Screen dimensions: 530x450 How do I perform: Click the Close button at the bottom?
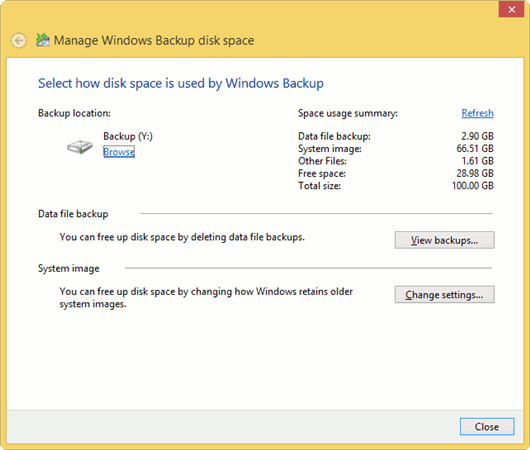click(x=487, y=427)
